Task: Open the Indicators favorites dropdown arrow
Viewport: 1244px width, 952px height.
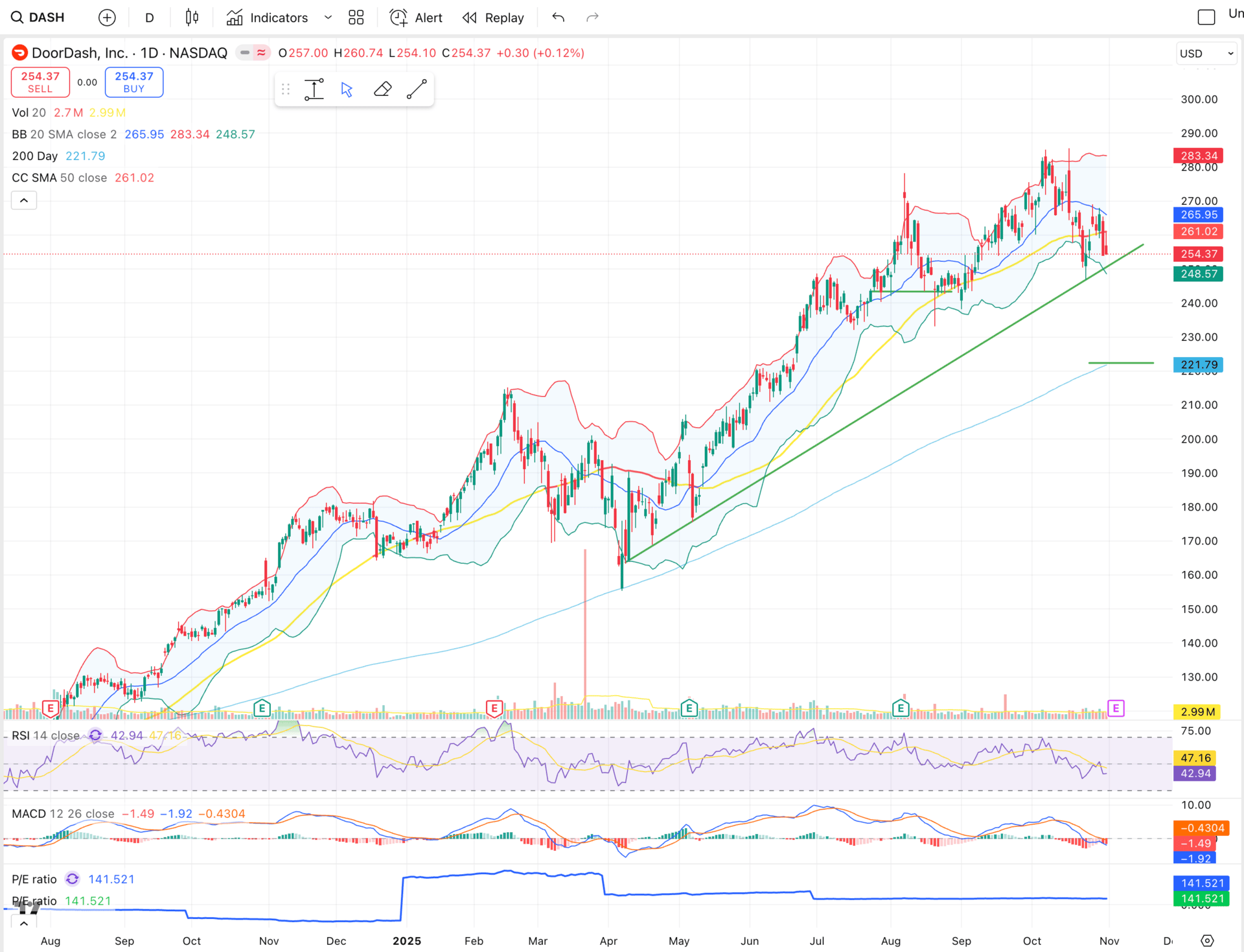Action: tap(328, 17)
